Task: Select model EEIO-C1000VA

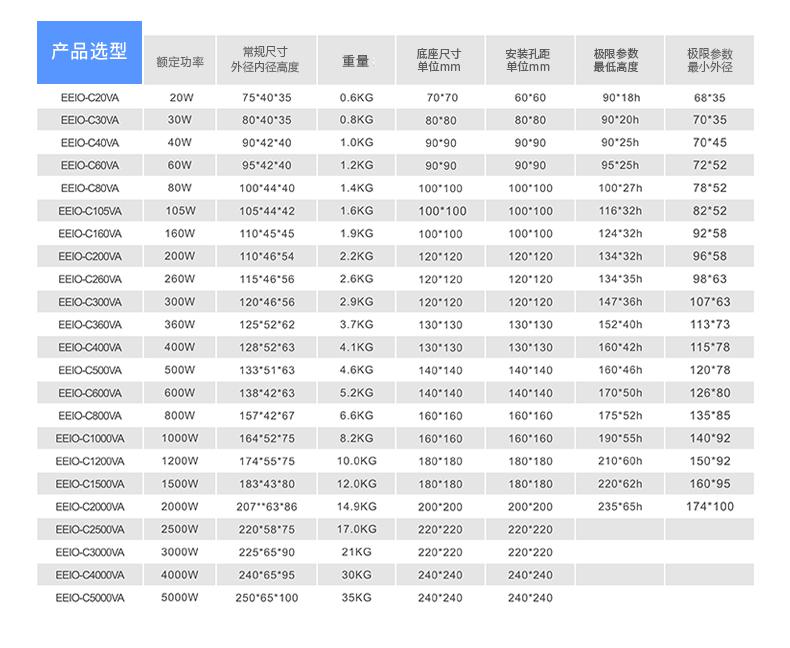Action: click(x=90, y=438)
